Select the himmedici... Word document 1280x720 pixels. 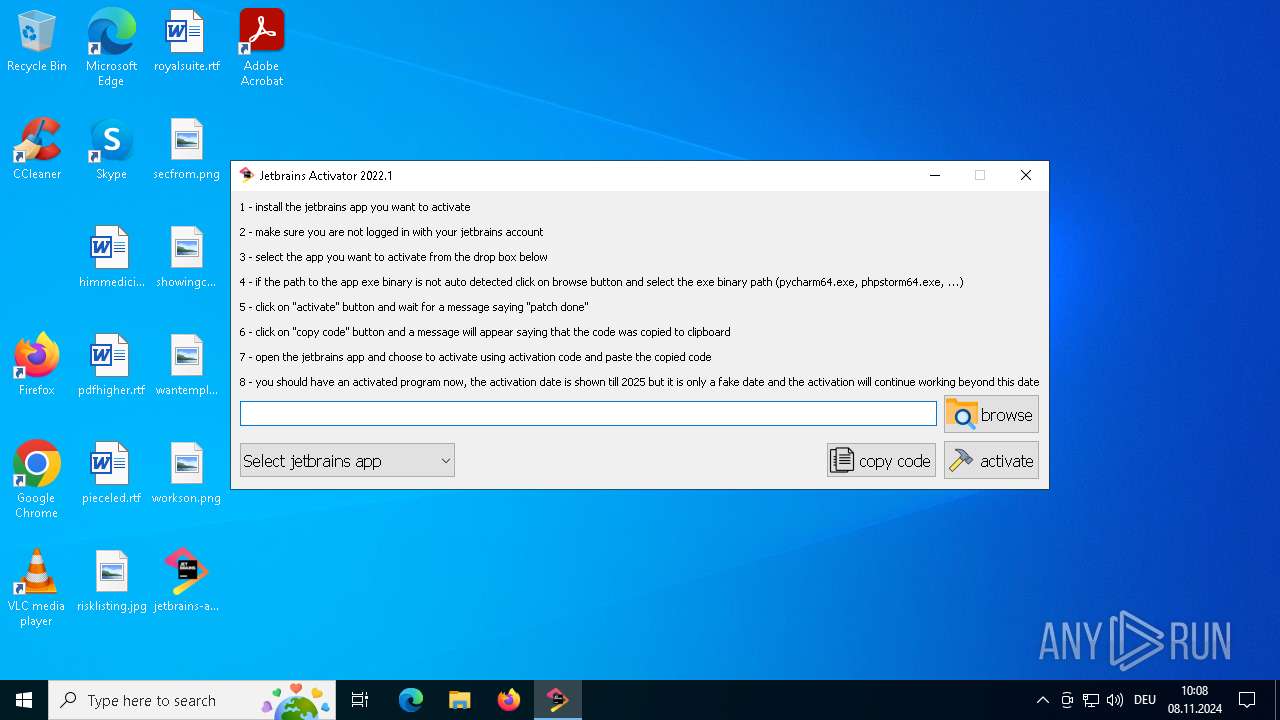point(111,258)
